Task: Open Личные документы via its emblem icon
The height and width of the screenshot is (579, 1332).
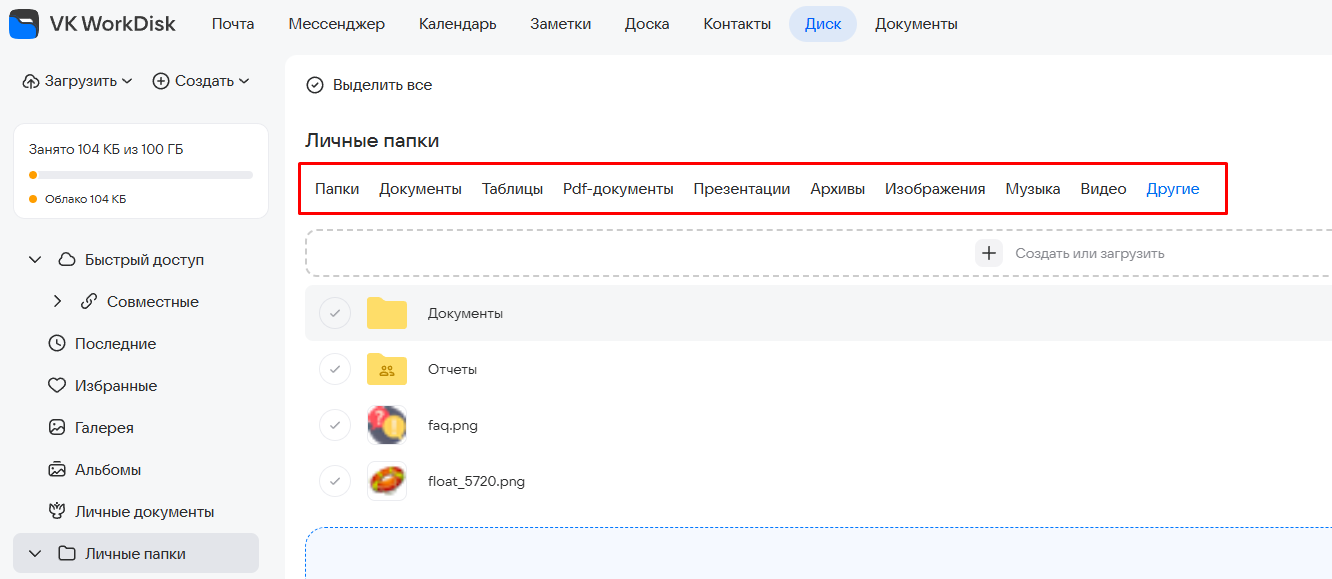Action: 57,512
